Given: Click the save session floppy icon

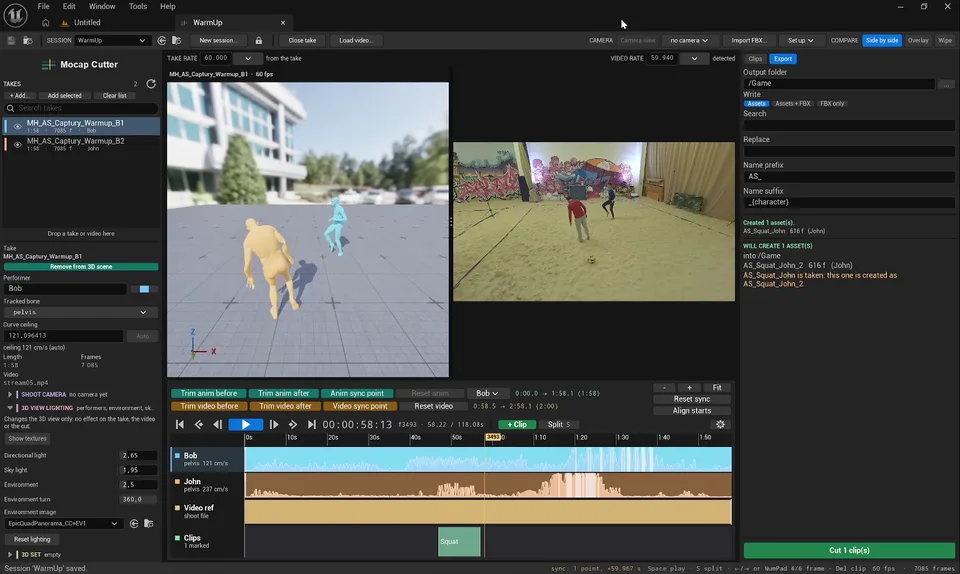Looking at the screenshot, I should point(11,40).
